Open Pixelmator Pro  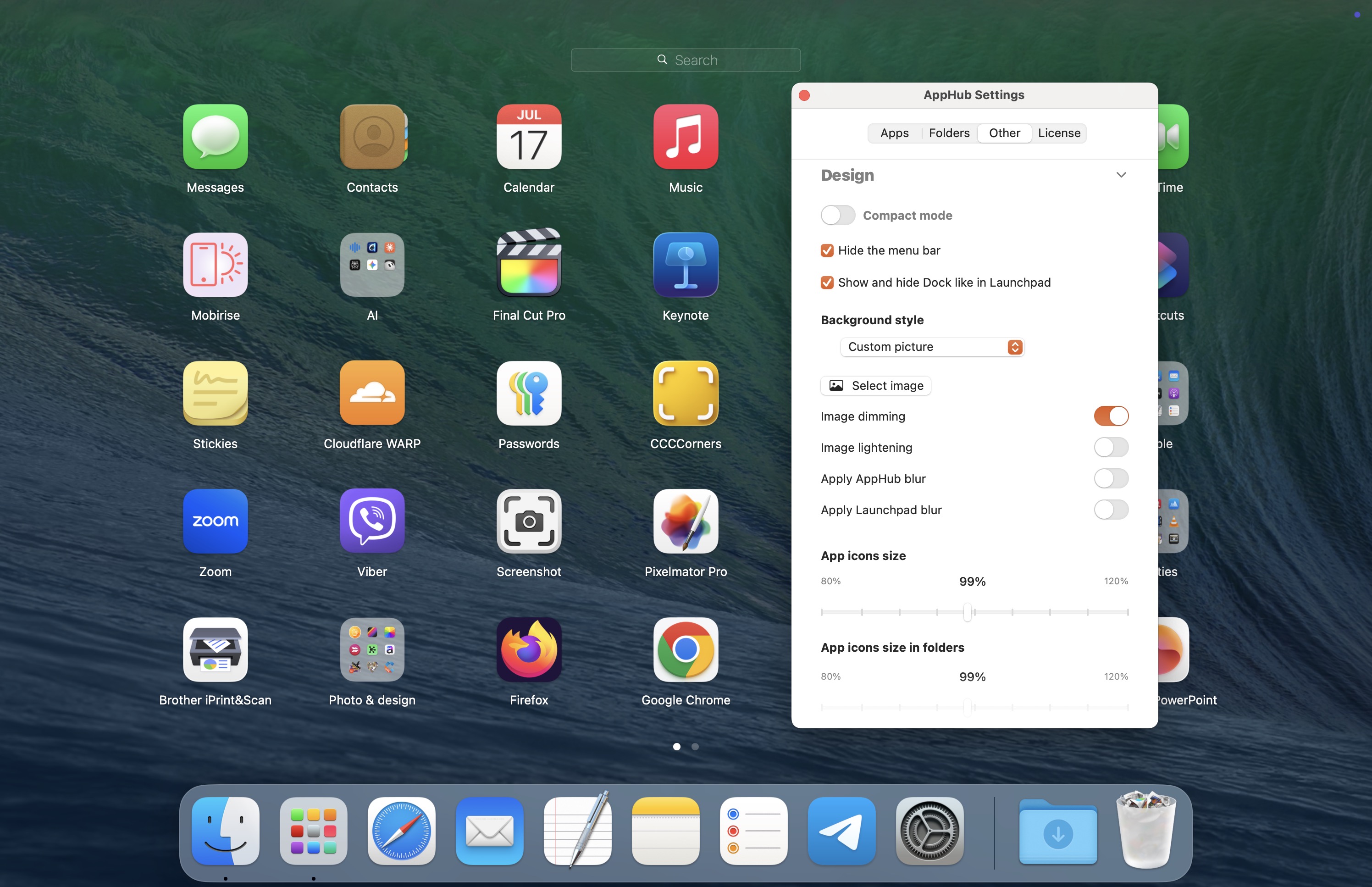click(x=686, y=521)
